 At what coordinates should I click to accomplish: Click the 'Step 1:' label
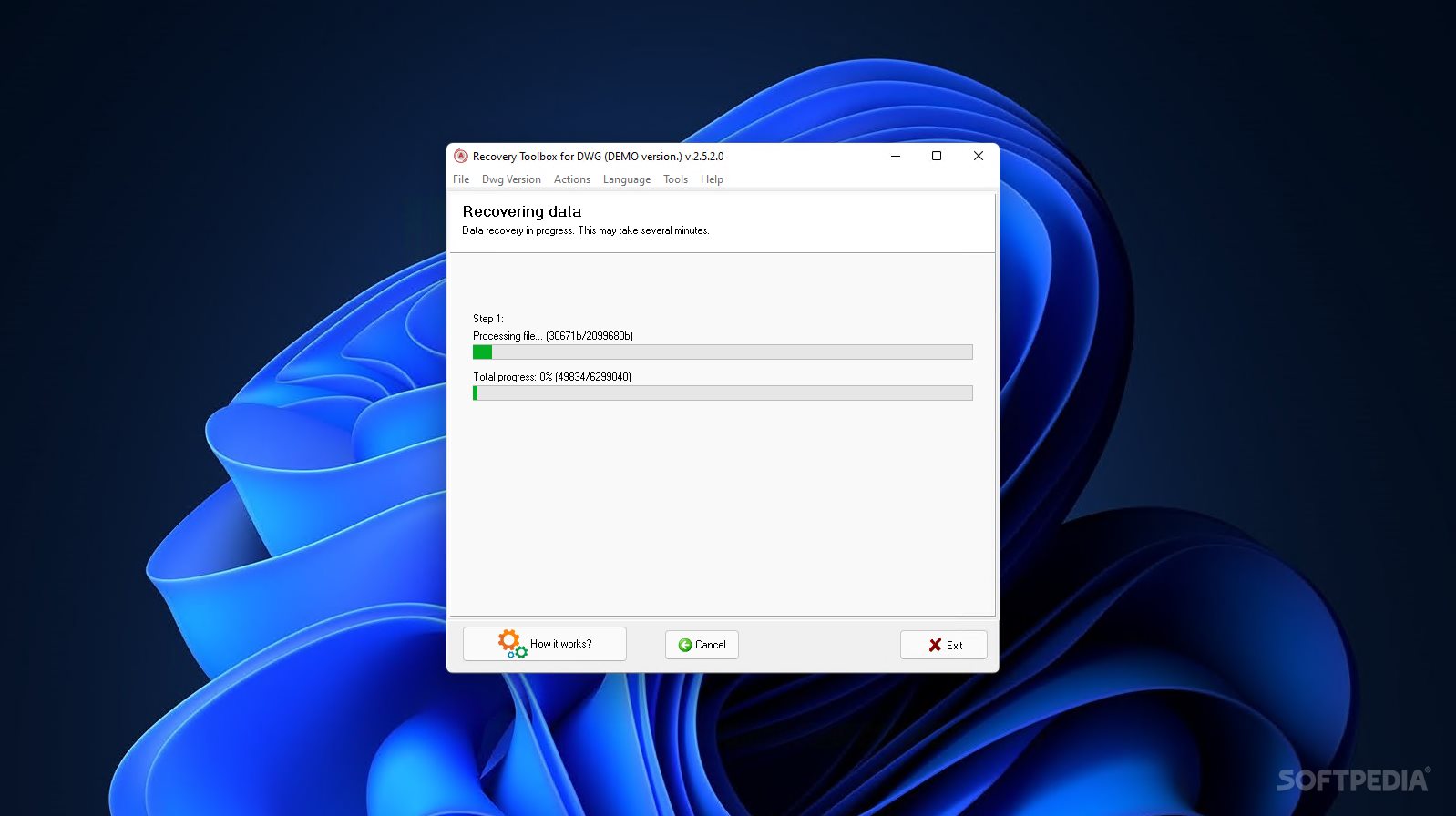(x=488, y=319)
